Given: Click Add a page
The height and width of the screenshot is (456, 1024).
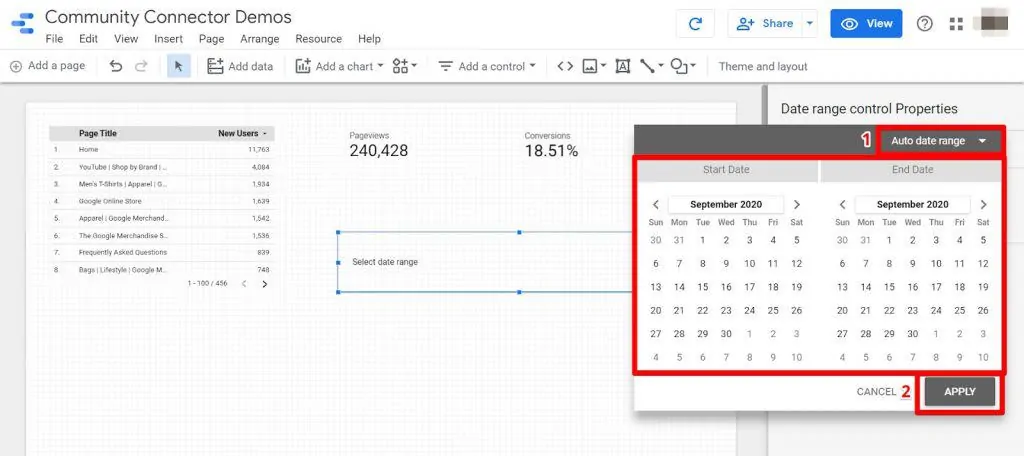Looking at the screenshot, I should [48, 66].
